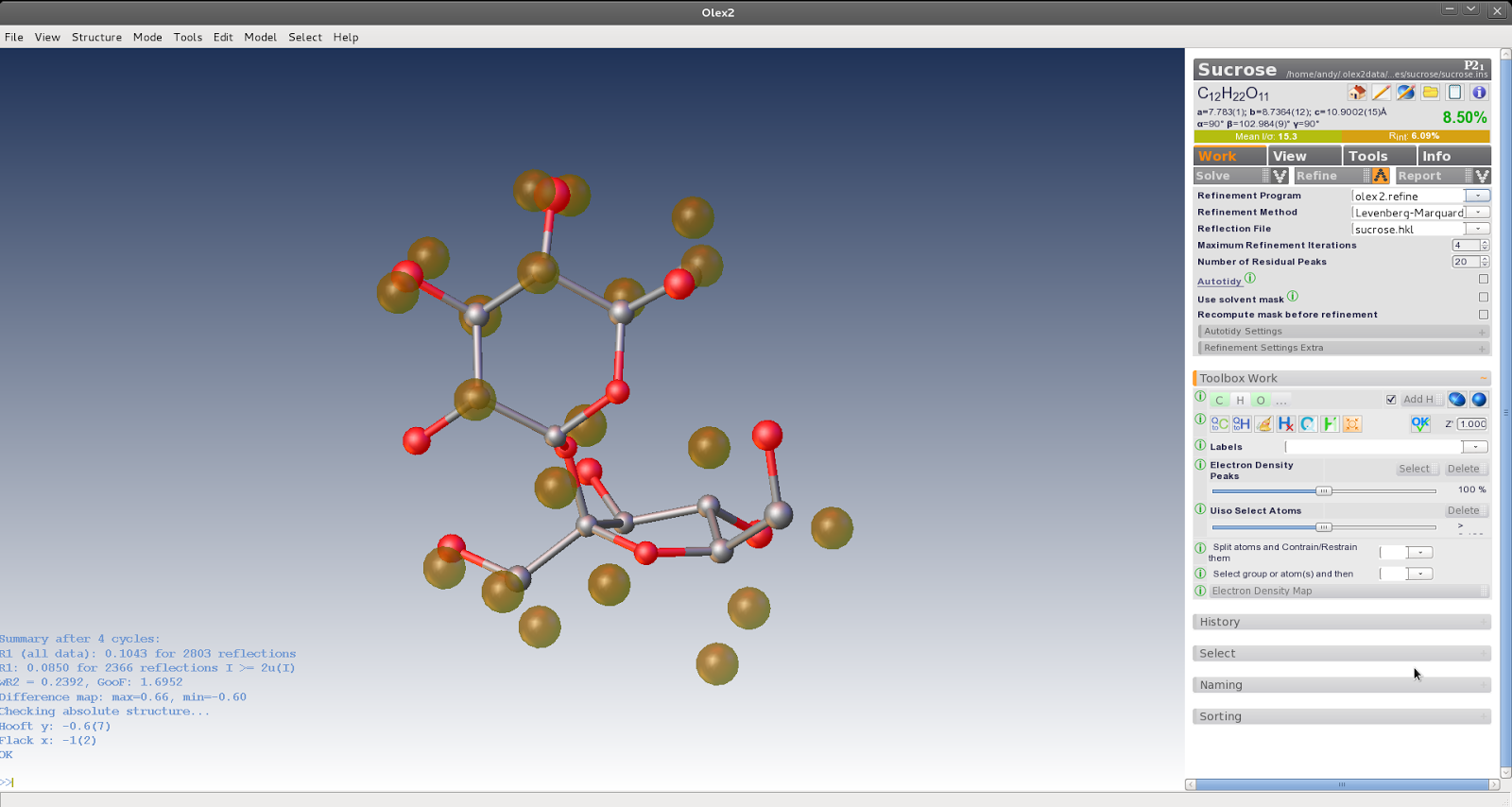Image resolution: width=1512 pixels, height=807 pixels.
Task: Enable the Use solvent mask checkbox
Action: pyautogui.click(x=1484, y=298)
